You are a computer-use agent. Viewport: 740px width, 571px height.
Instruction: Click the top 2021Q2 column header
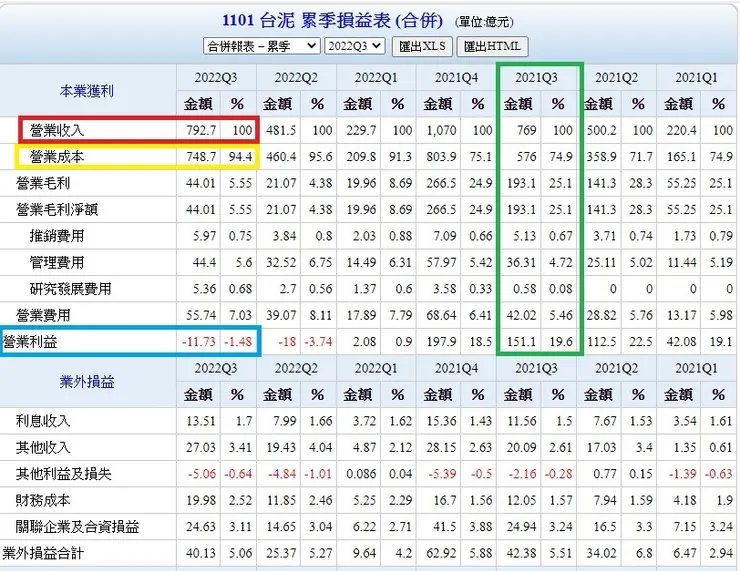point(616,77)
